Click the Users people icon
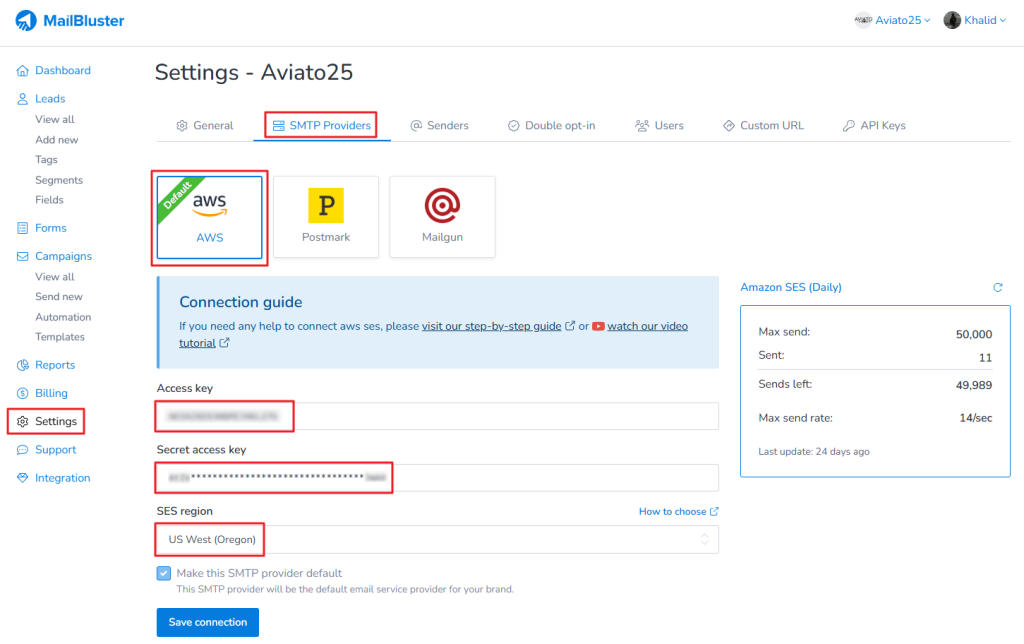 tap(642, 125)
